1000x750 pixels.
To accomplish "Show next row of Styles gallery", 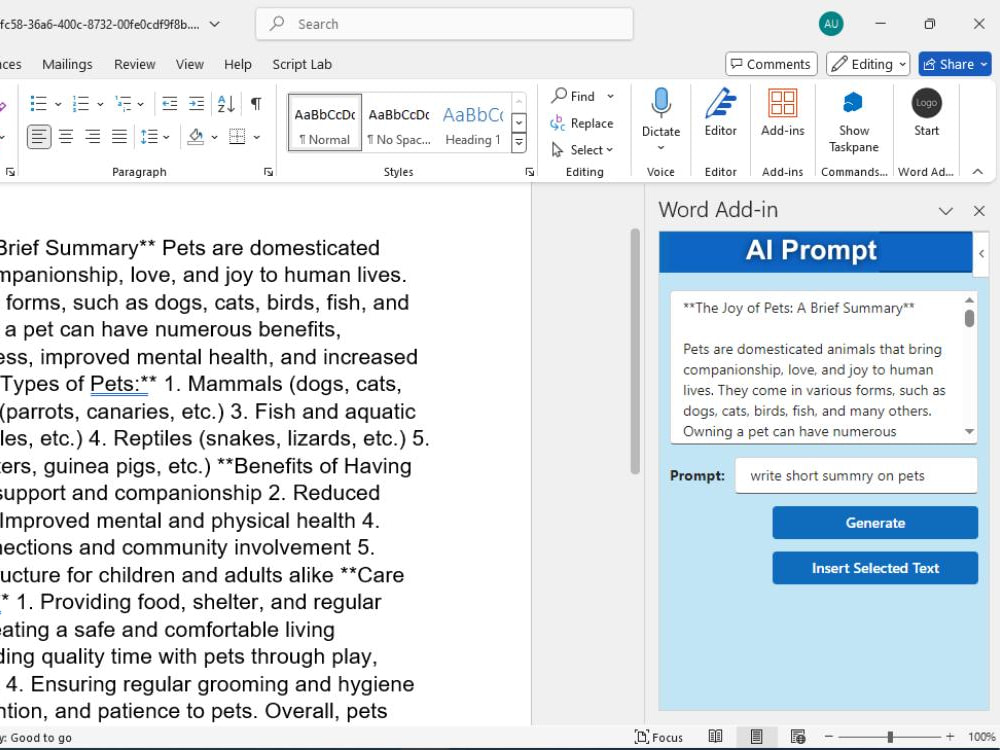I will (x=519, y=122).
